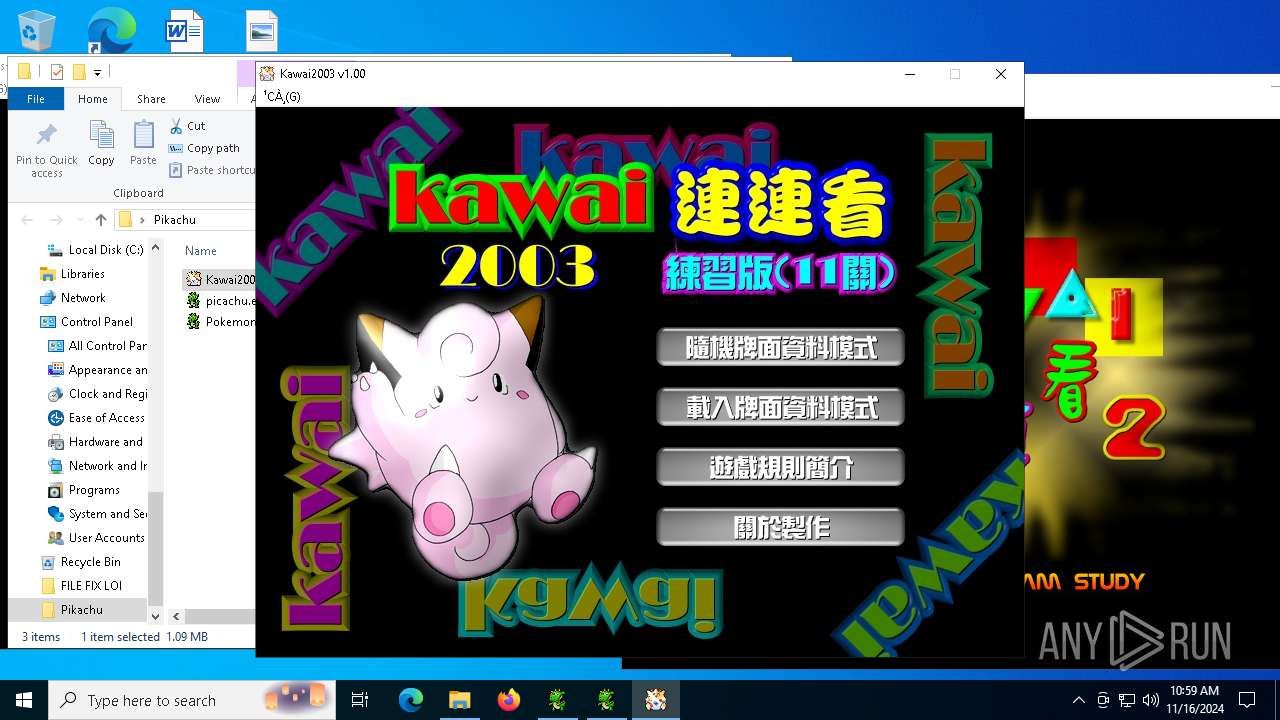This screenshot has height=720, width=1280.
Task: Open File Explorer taskbar icon
Action: (459, 700)
